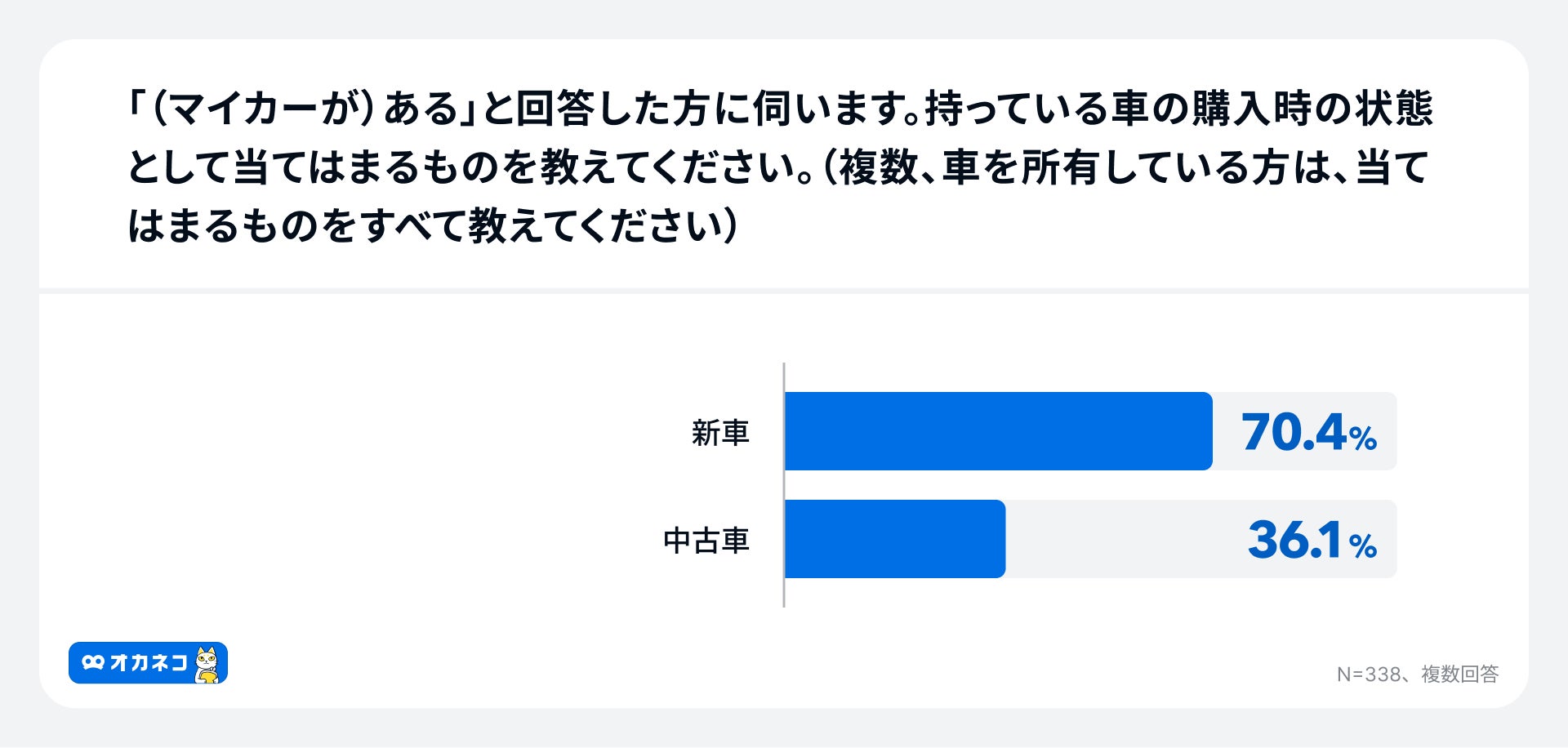Viewport: 1568px width, 748px height.
Task: Click the last question line ending 教えてください）
Action: point(433,226)
